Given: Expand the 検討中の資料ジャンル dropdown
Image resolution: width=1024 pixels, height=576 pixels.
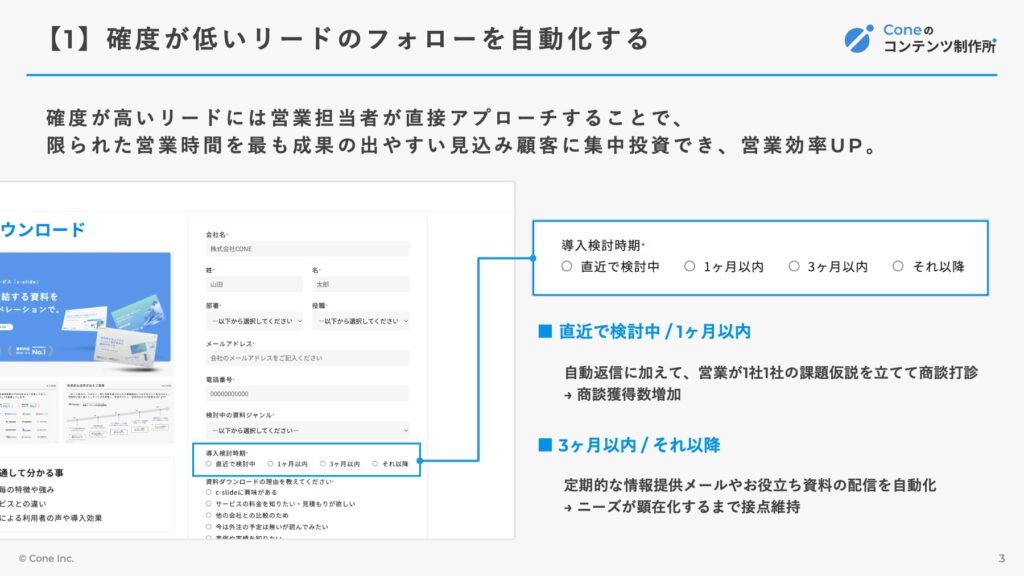Looking at the screenshot, I should 308,430.
